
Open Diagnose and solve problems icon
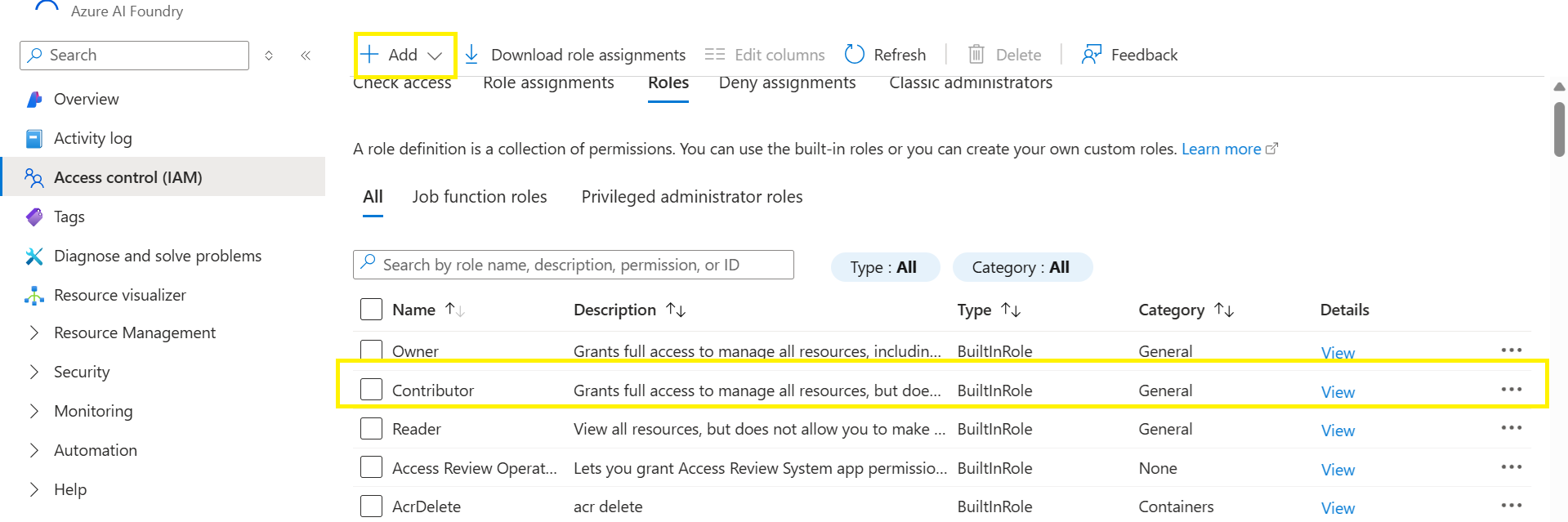pyautogui.click(x=34, y=257)
